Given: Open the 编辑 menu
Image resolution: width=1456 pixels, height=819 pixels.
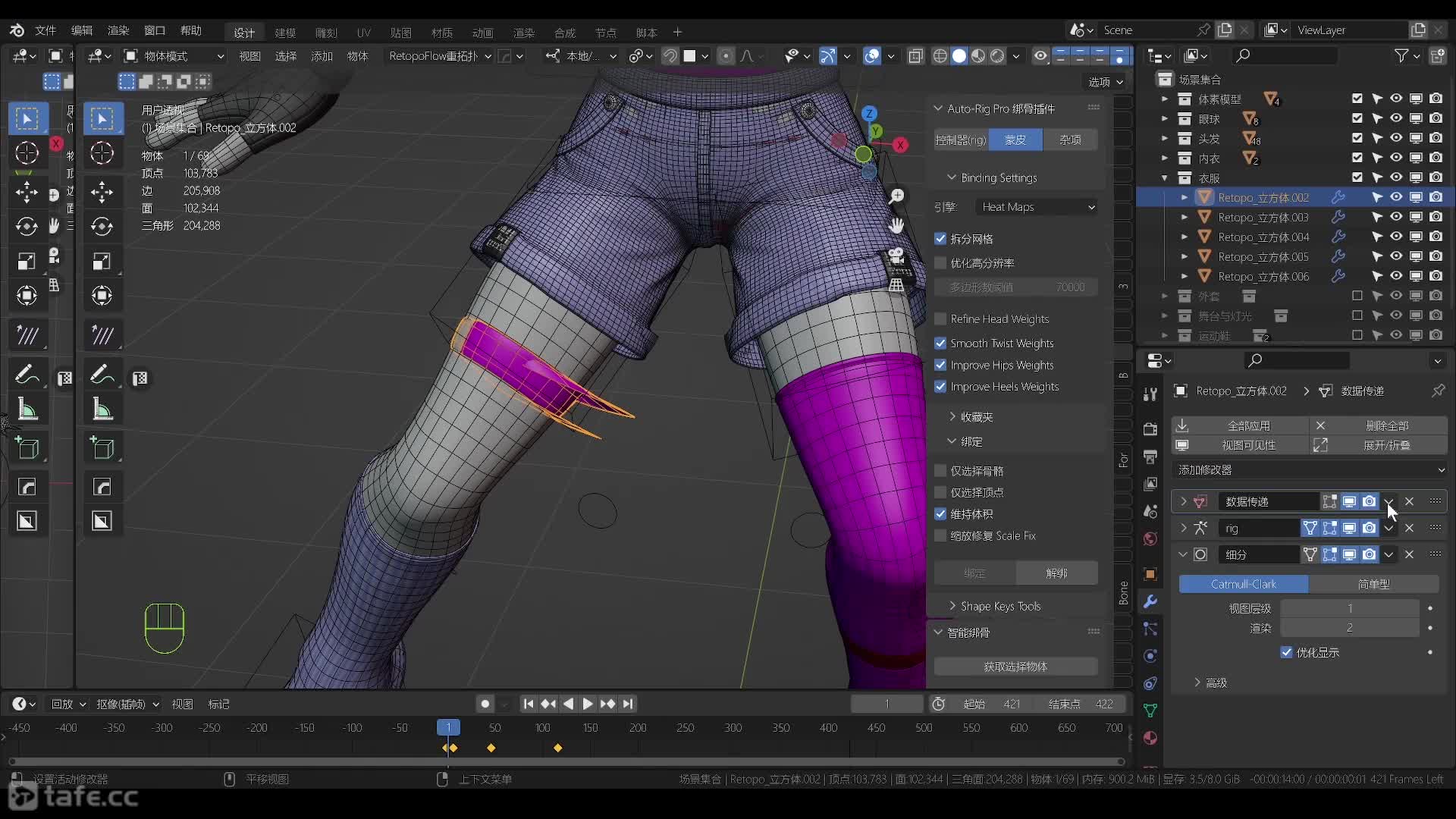Looking at the screenshot, I should click(82, 30).
